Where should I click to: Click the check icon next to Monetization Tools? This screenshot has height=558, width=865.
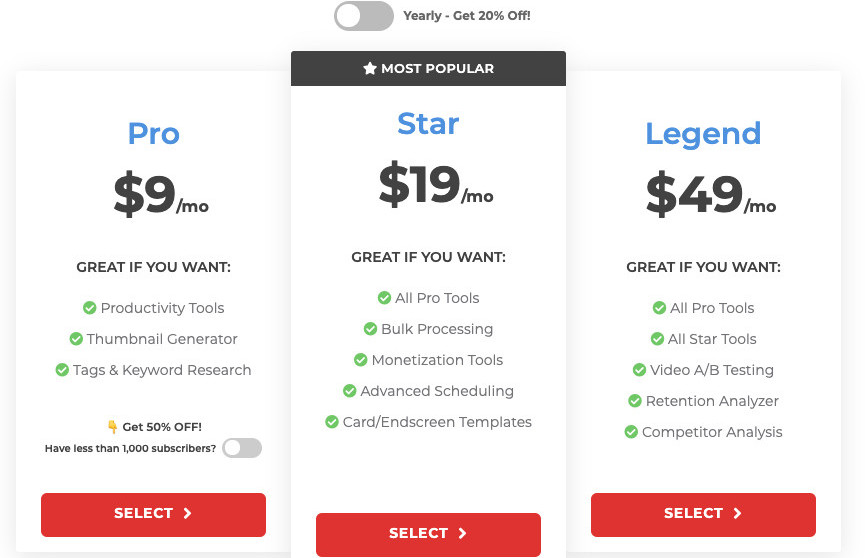point(360,360)
